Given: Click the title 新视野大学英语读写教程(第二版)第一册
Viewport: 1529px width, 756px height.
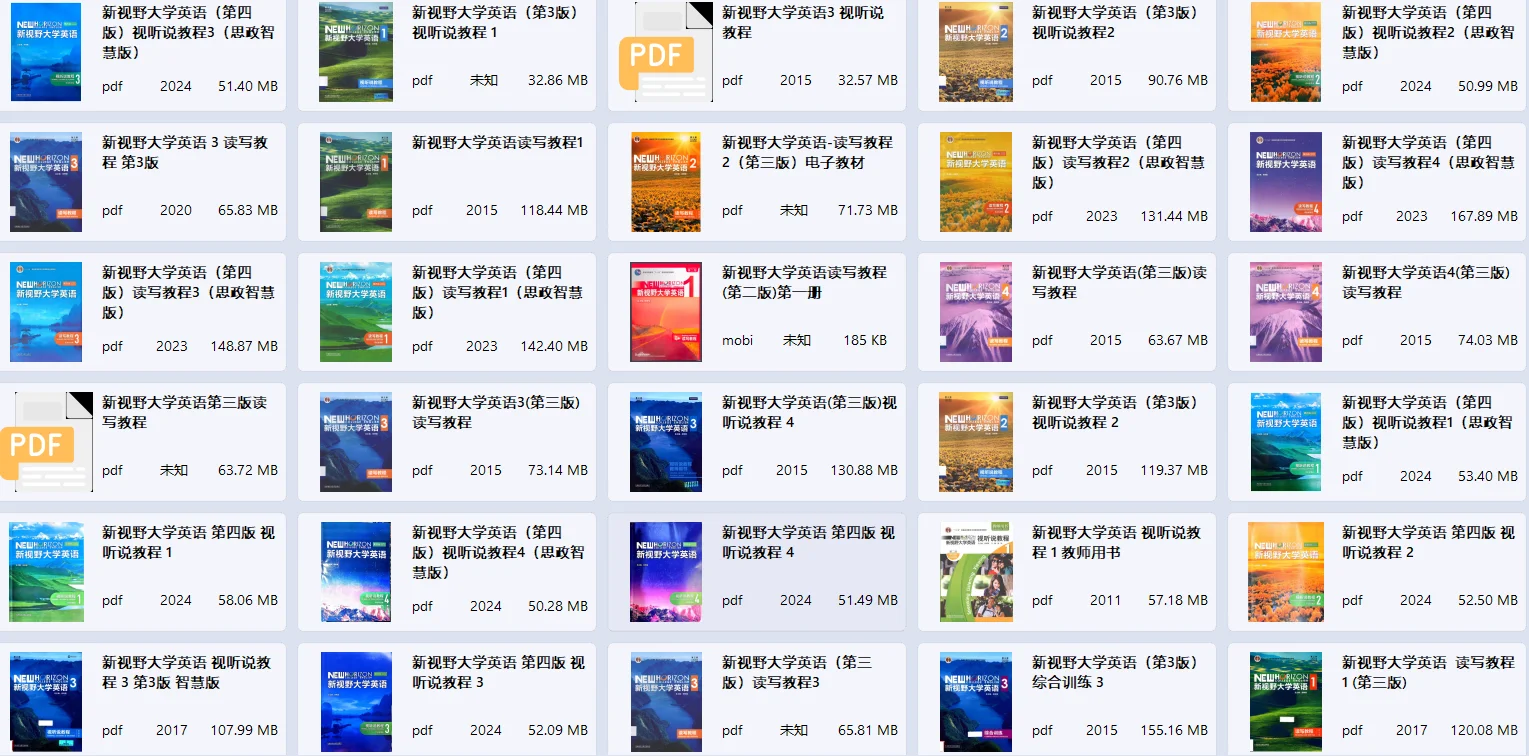Looking at the screenshot, I should [x=804, y=282].
